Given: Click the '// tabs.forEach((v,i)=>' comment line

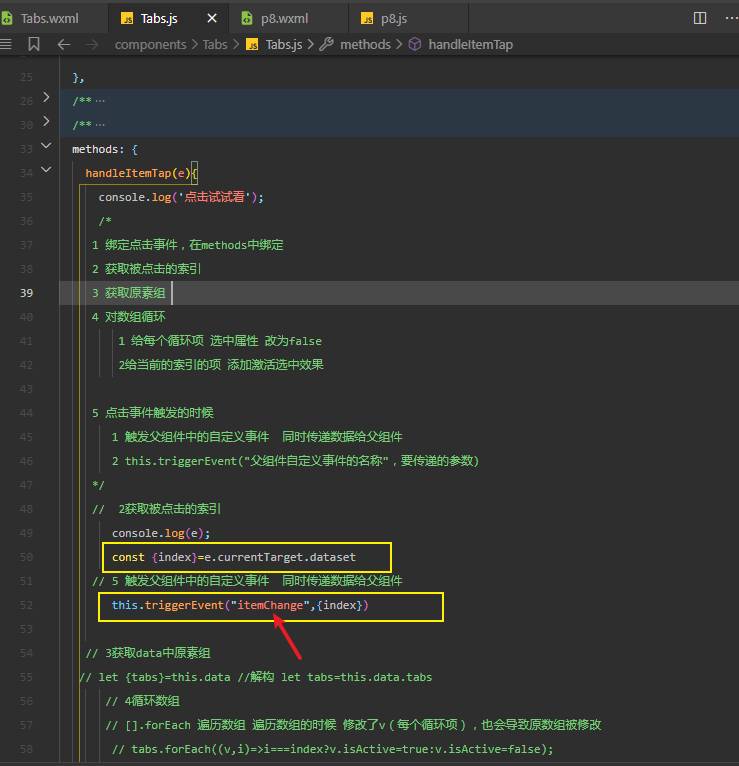Looking at the screenshot, I should (x=333, y=748).
